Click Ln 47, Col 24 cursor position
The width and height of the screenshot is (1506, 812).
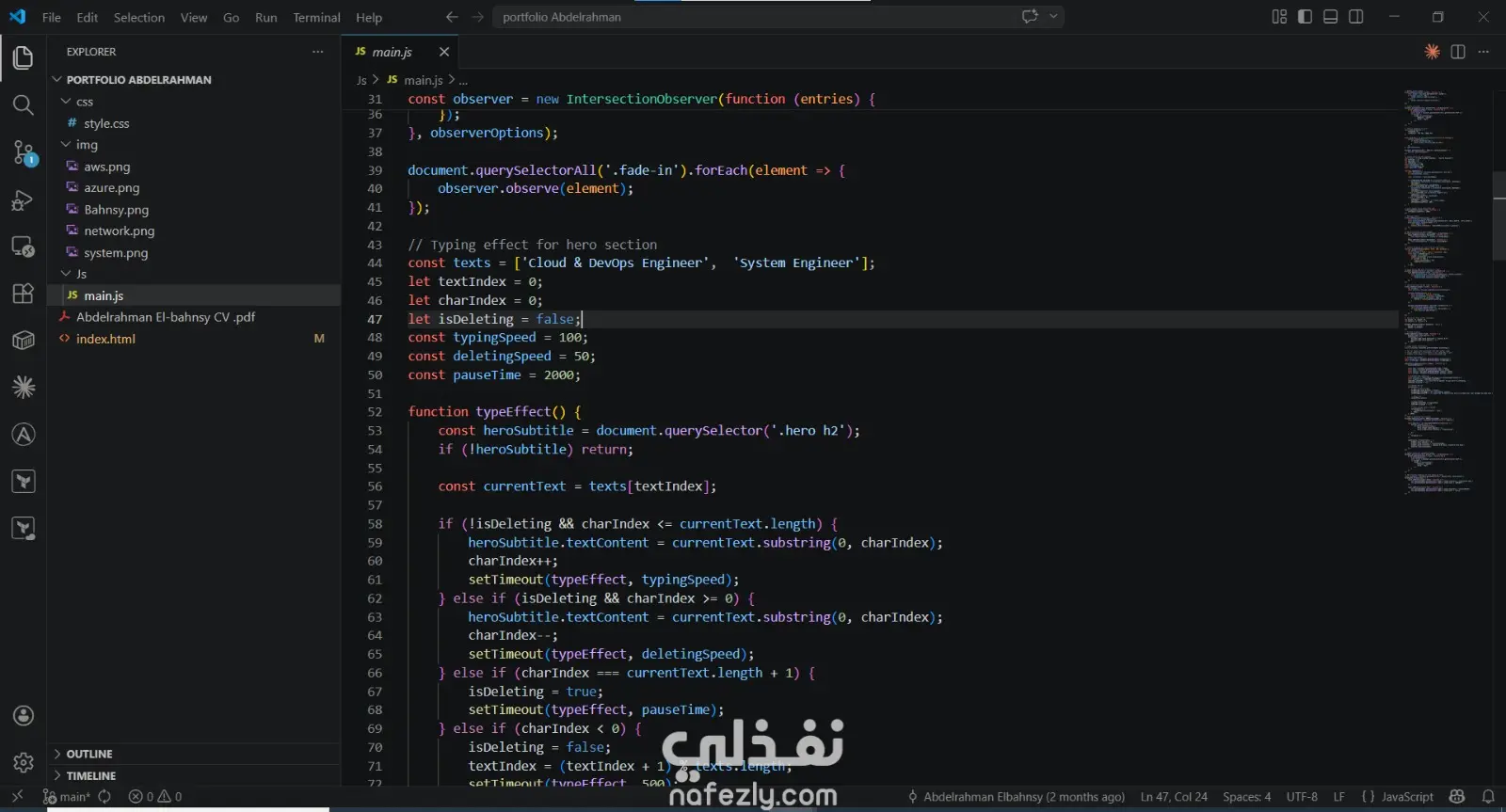click(1174, 797)
